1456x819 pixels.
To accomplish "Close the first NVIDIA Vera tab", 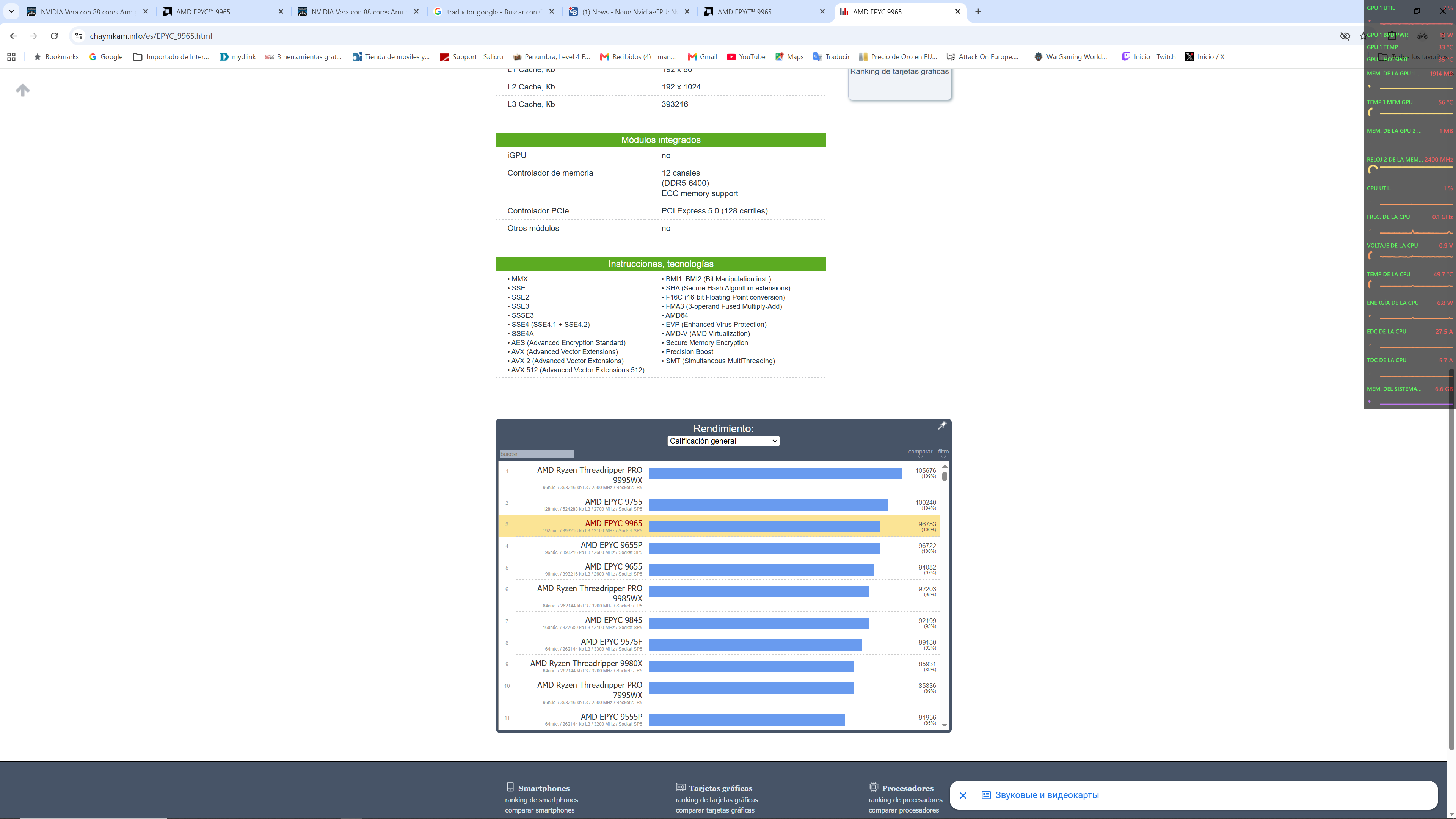I will pos(145,11).
